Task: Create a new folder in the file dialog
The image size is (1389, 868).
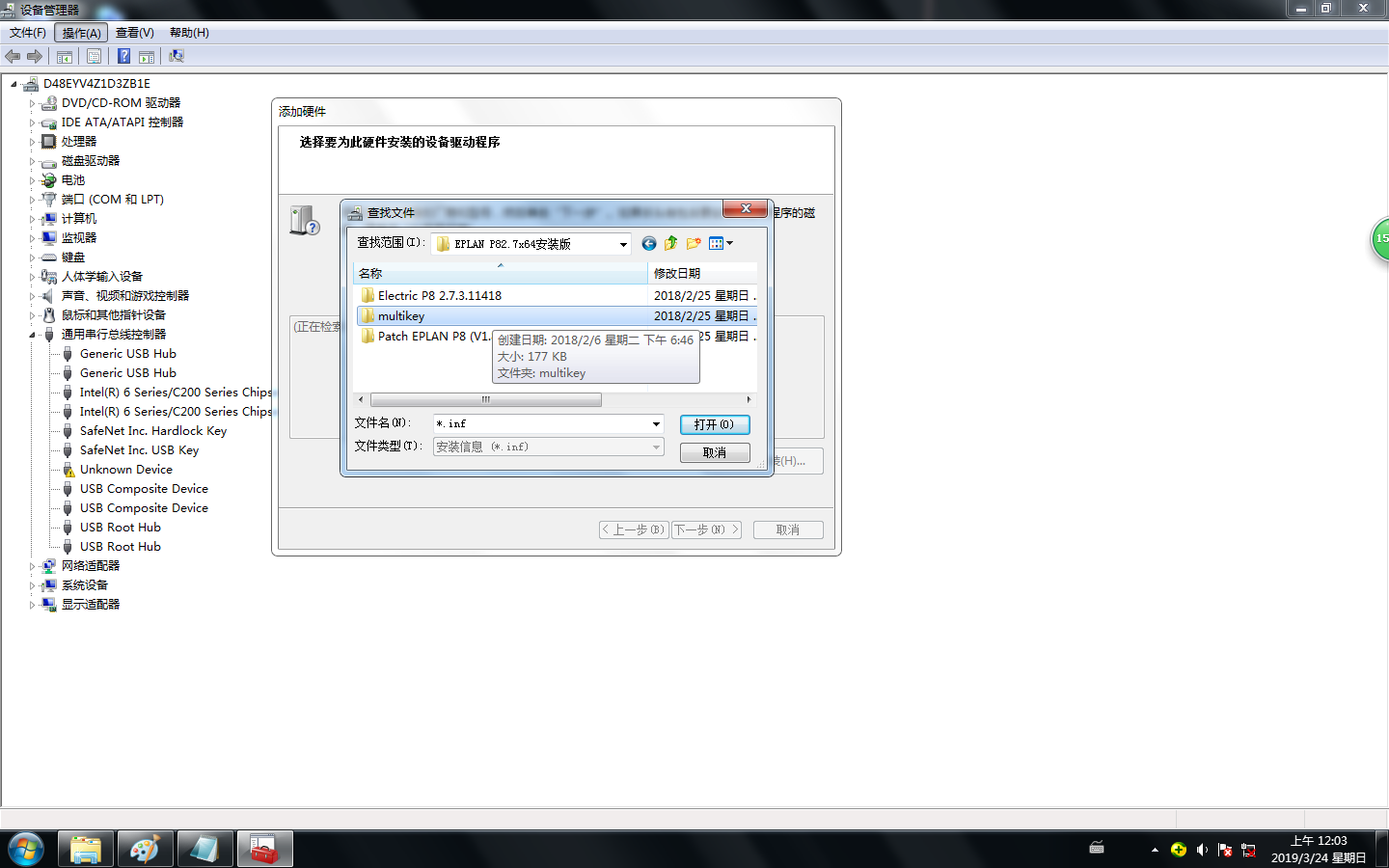Action: [x=694, y=244]
